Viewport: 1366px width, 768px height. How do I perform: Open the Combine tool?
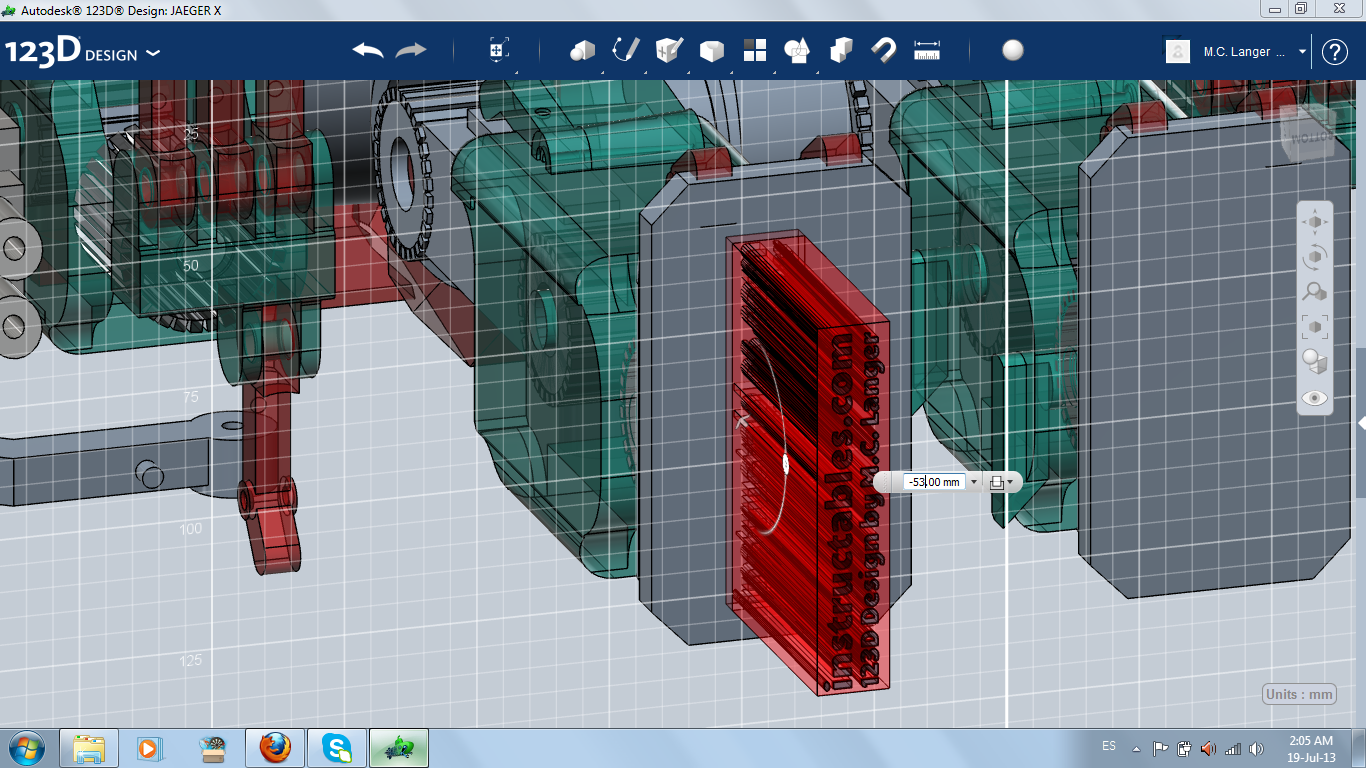point(841,51)
